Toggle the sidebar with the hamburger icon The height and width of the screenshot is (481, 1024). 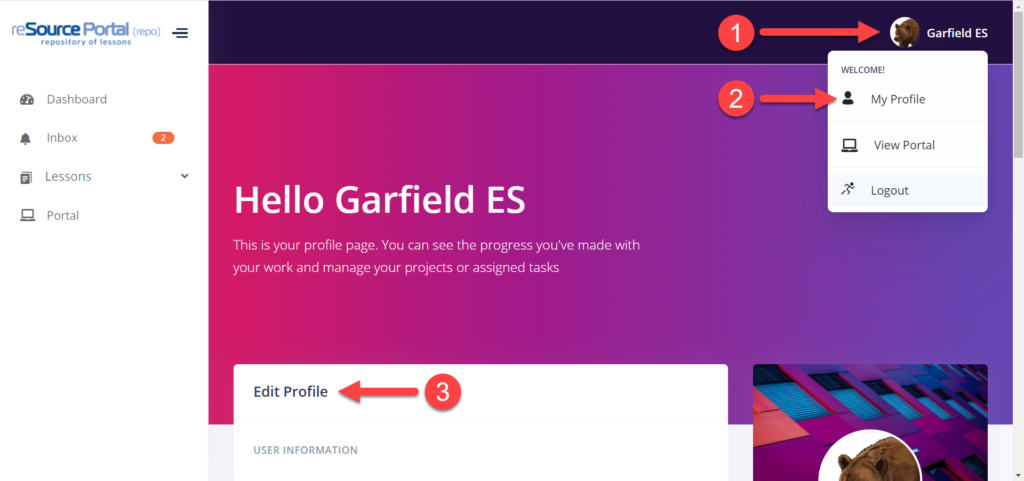(180, 33)
